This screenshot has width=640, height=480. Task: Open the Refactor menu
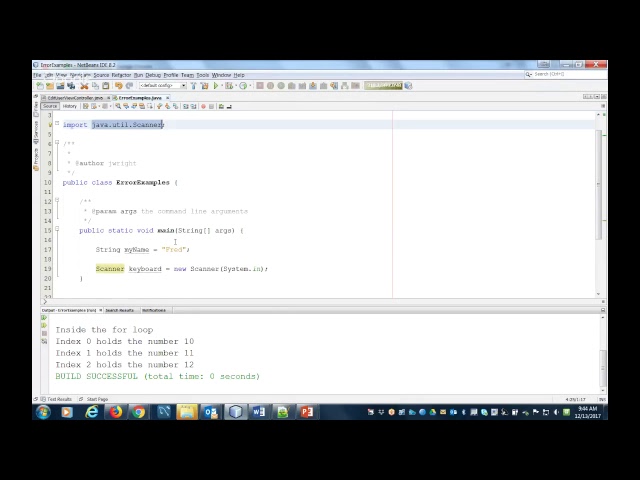pos(121,75)
